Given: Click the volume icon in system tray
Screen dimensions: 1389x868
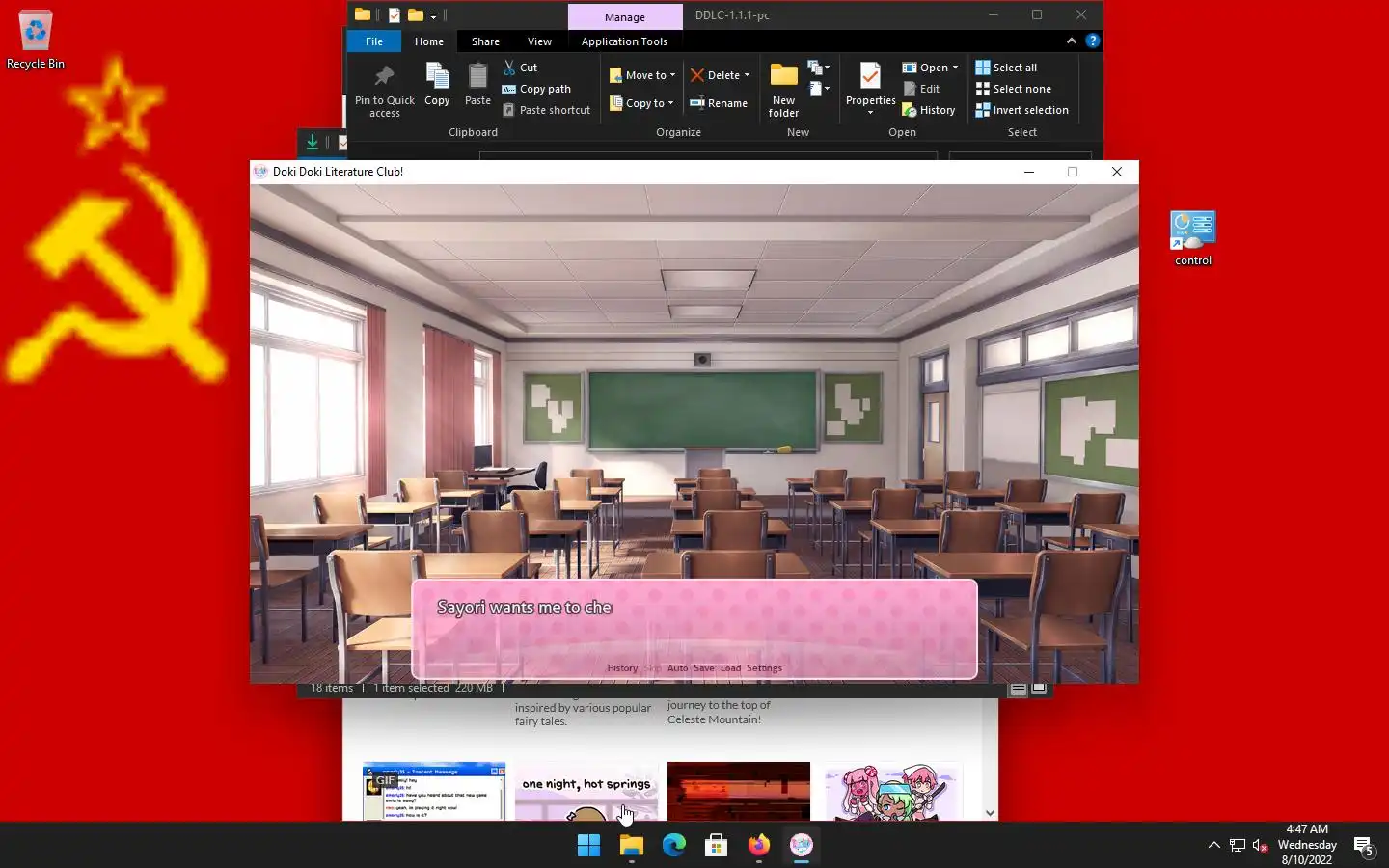Looking at the screenshot, I should click(x=1260, y=846).
